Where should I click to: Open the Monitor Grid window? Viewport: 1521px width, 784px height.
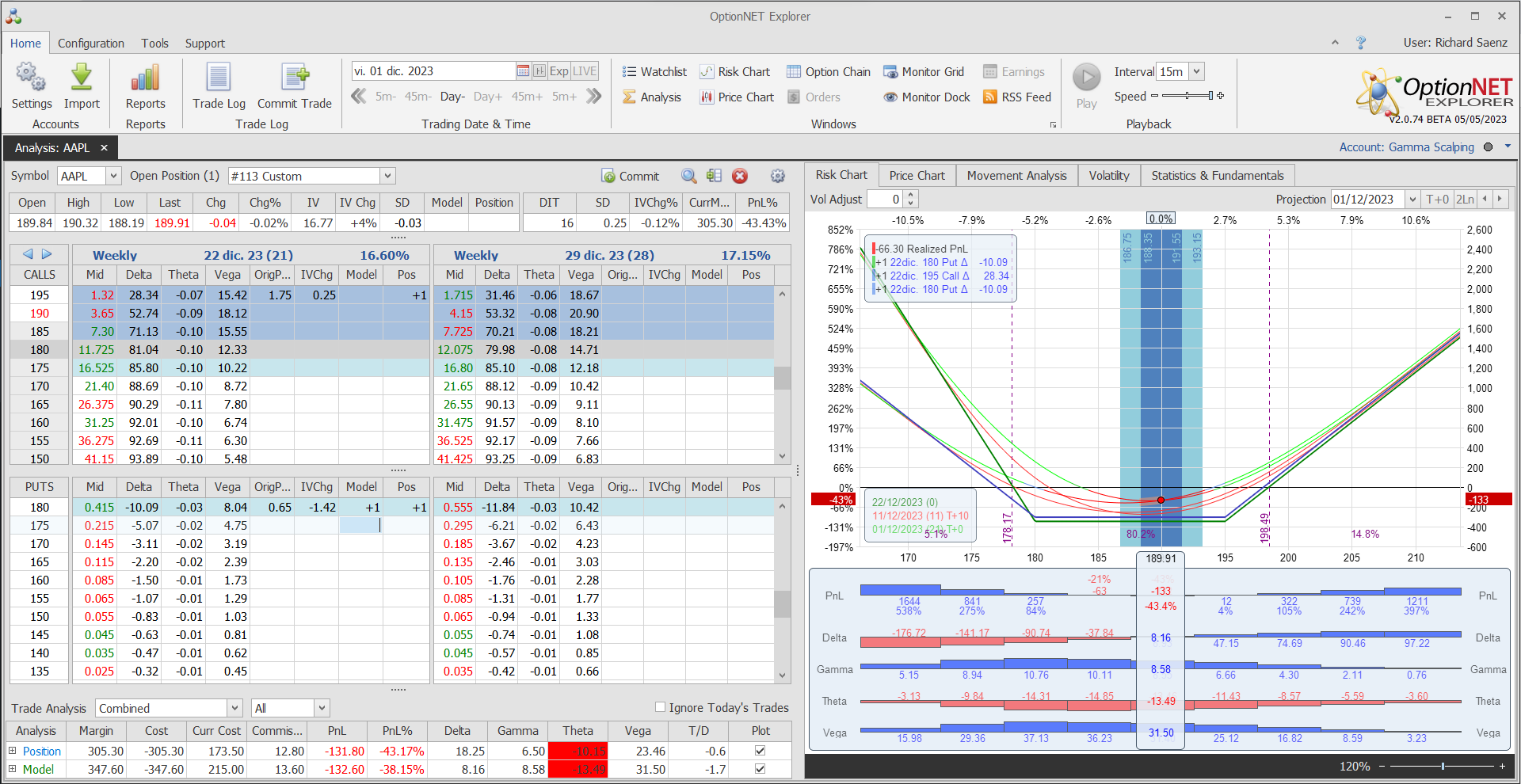[924, 71]
